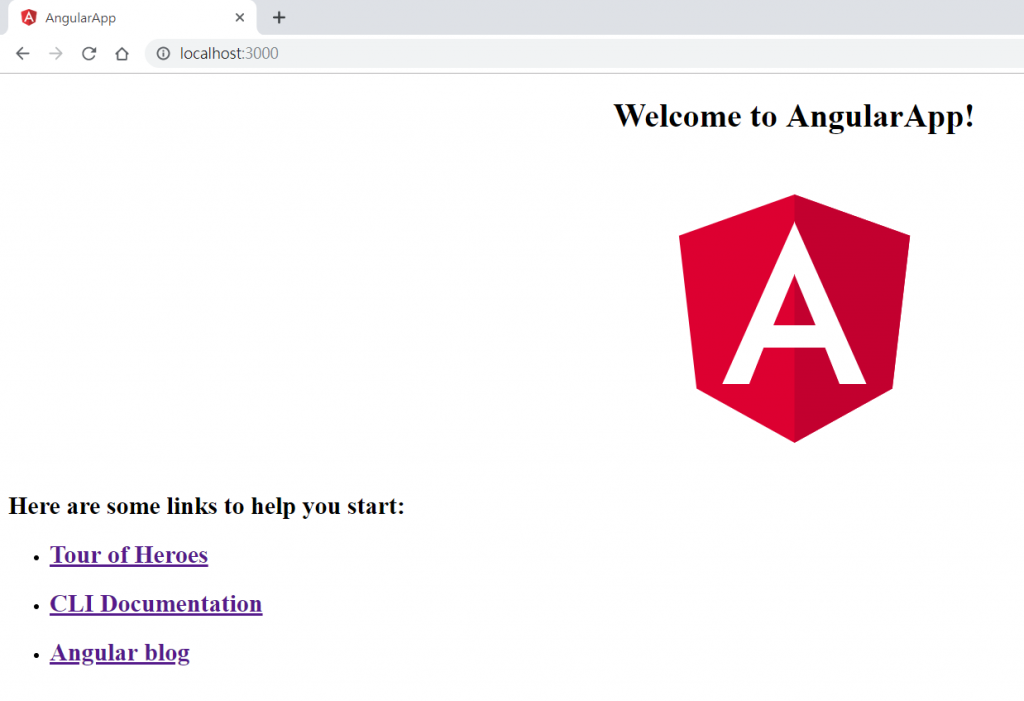This screenshot has height=701, width=1024.
Task: Open the CLI Documentation link
Action: [155, 604]
